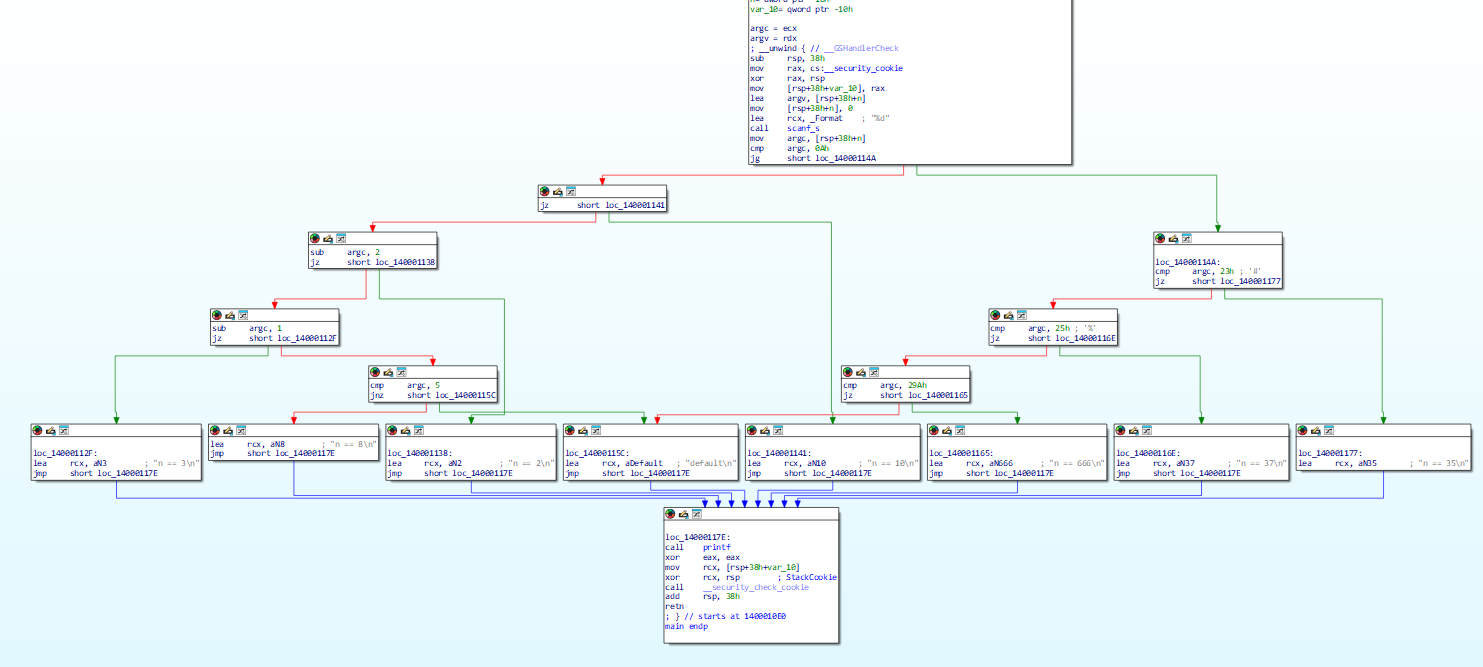This screenshot has height=667, width=1483.
Task: Click the edit pencil icon on loc_14000117E block
Action: (x=683, y=514)
